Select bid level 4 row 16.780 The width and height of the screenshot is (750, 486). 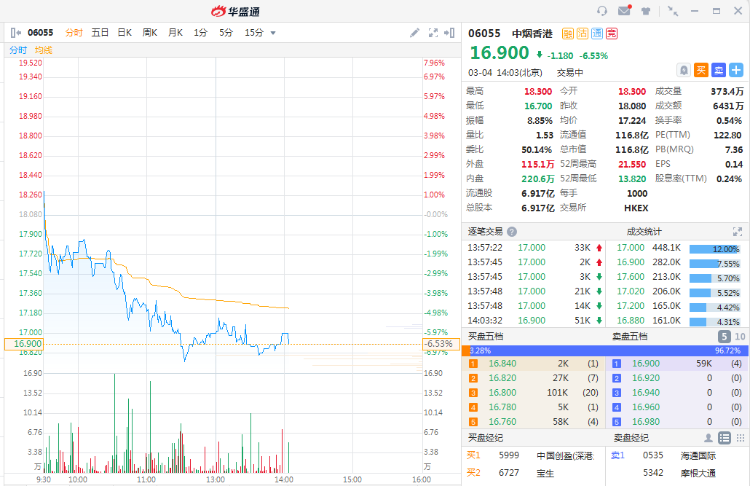pos(533,407)
